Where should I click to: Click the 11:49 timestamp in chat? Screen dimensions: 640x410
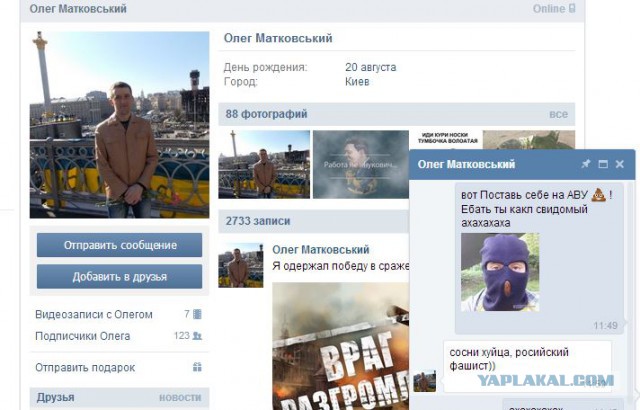click(x=605, y=326)
